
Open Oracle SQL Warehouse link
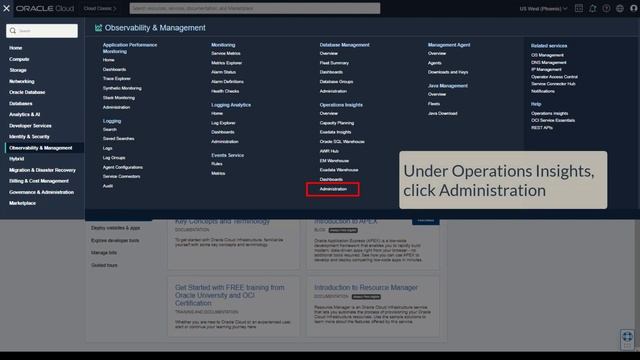point(342,142)
